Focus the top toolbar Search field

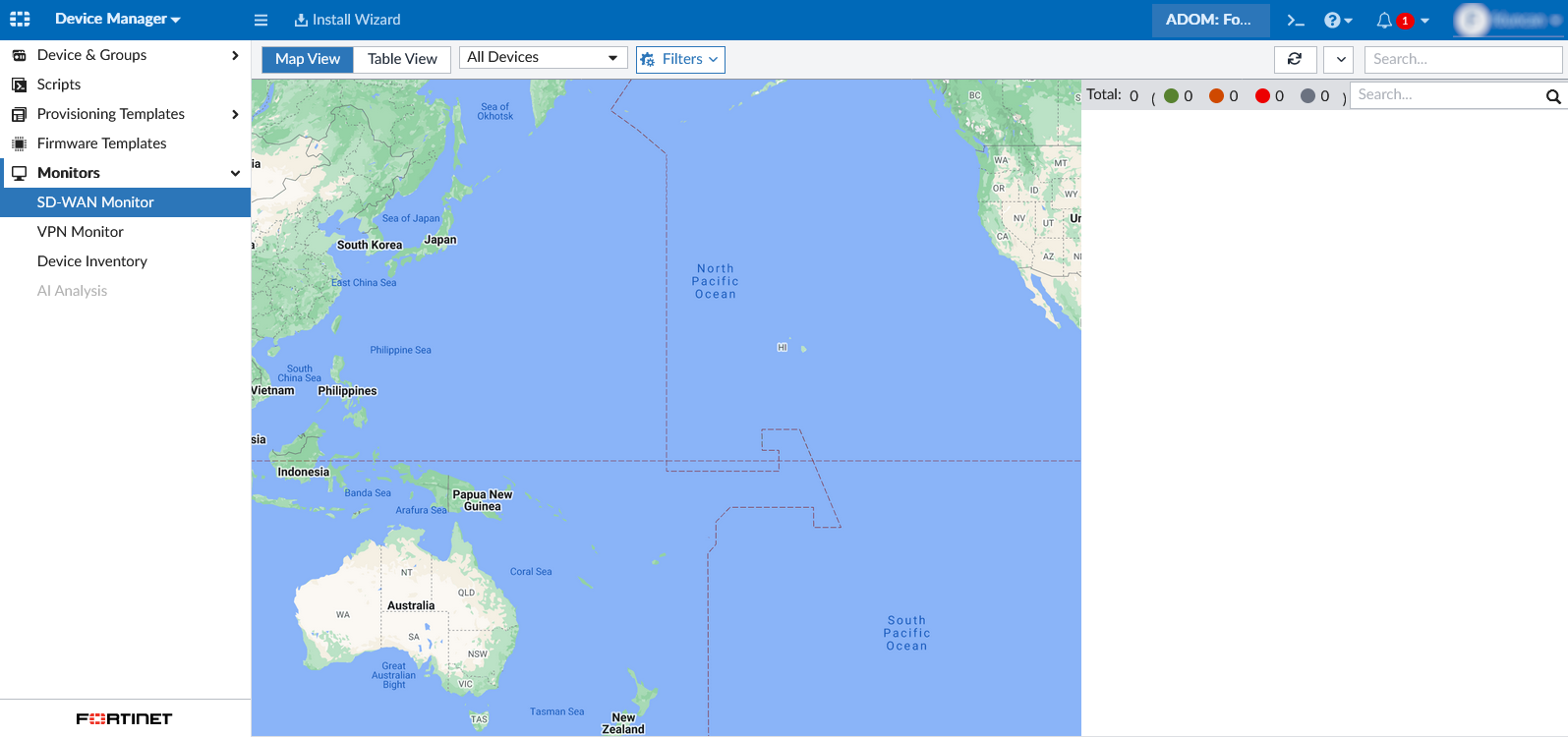pyautogui.click(x=1463, y=59)
